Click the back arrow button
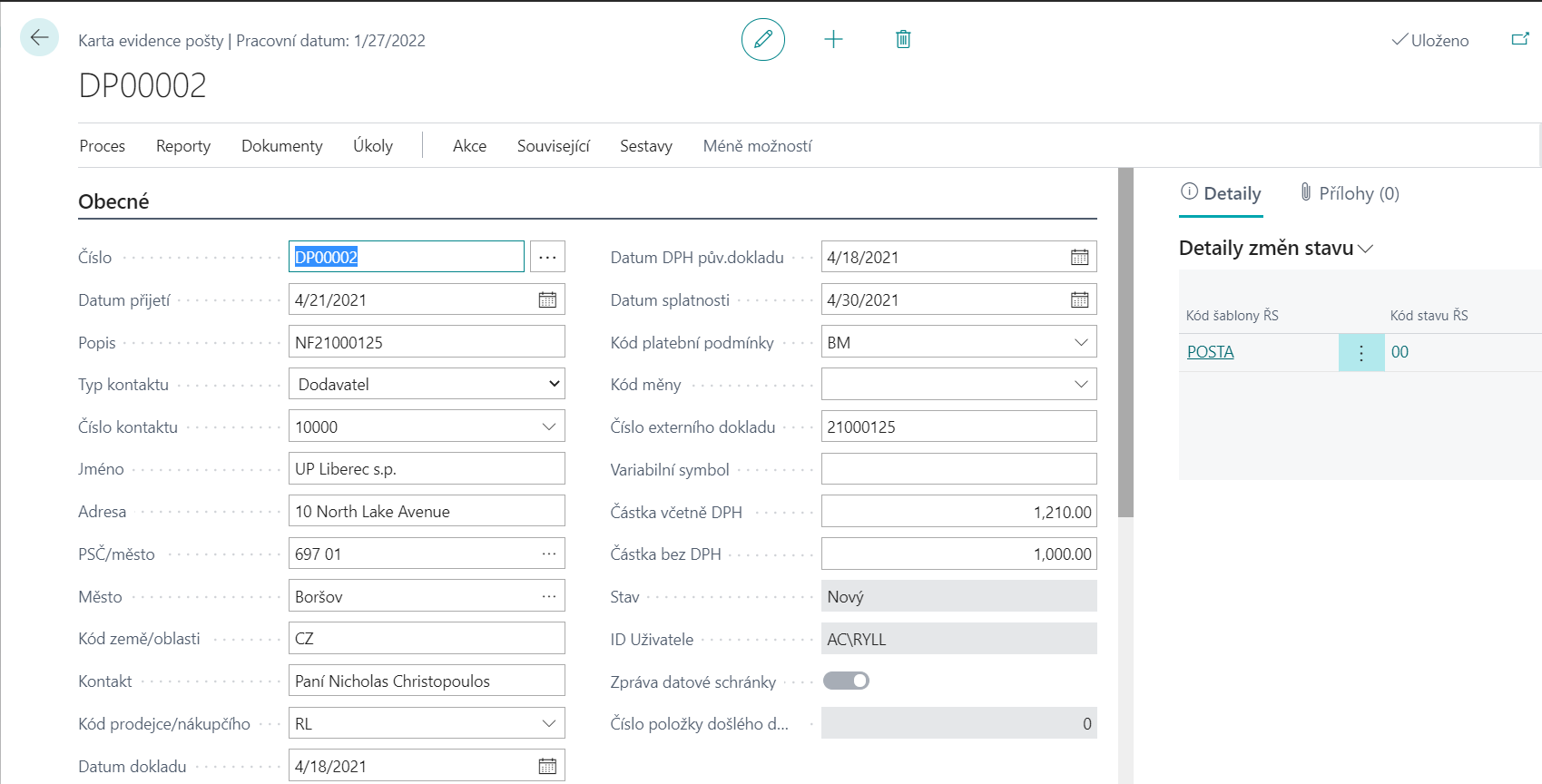The image size is (1542, 784). (x=39, y=38)
